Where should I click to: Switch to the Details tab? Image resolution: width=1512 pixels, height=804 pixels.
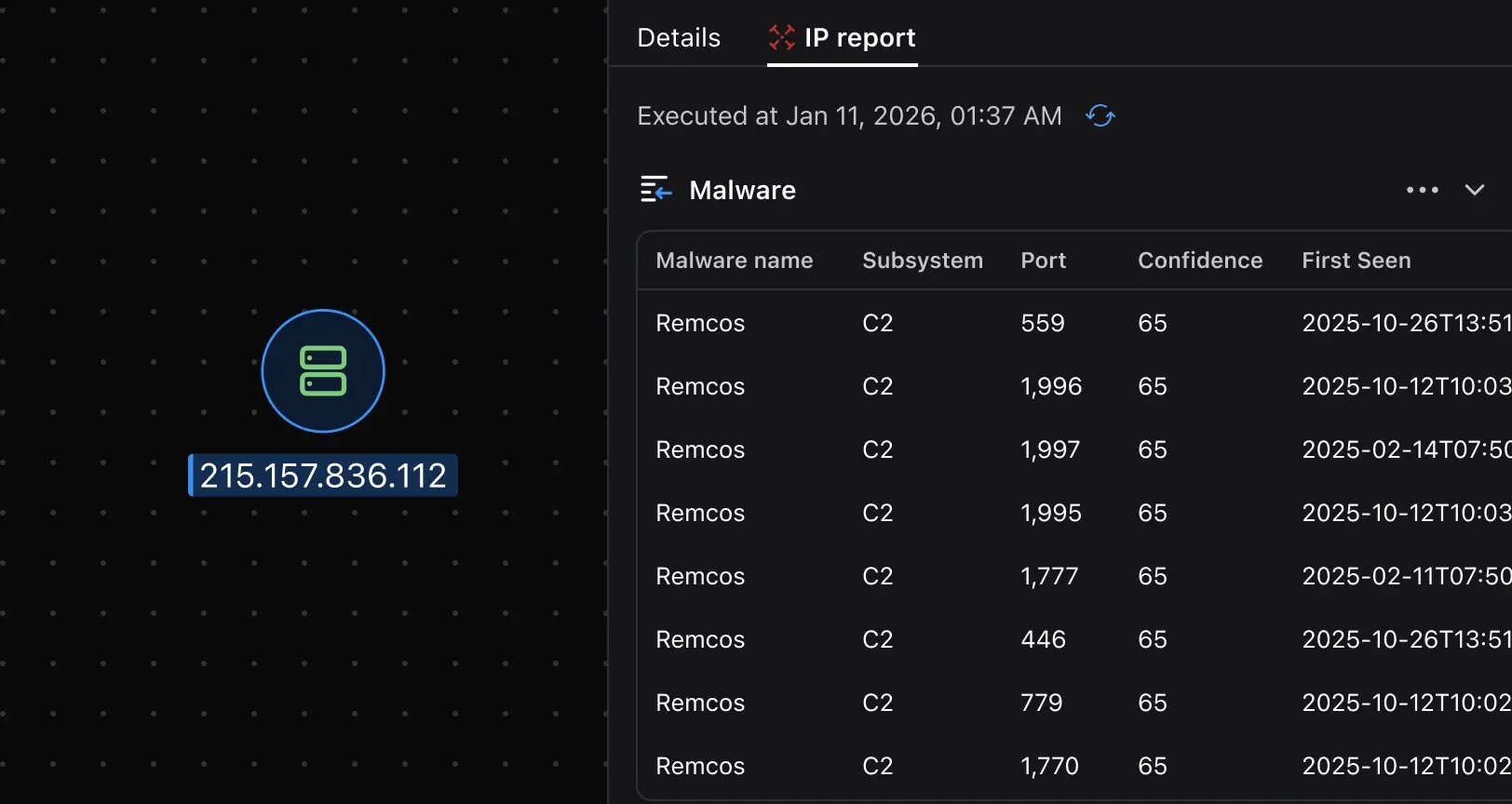(x=679, y=37)
